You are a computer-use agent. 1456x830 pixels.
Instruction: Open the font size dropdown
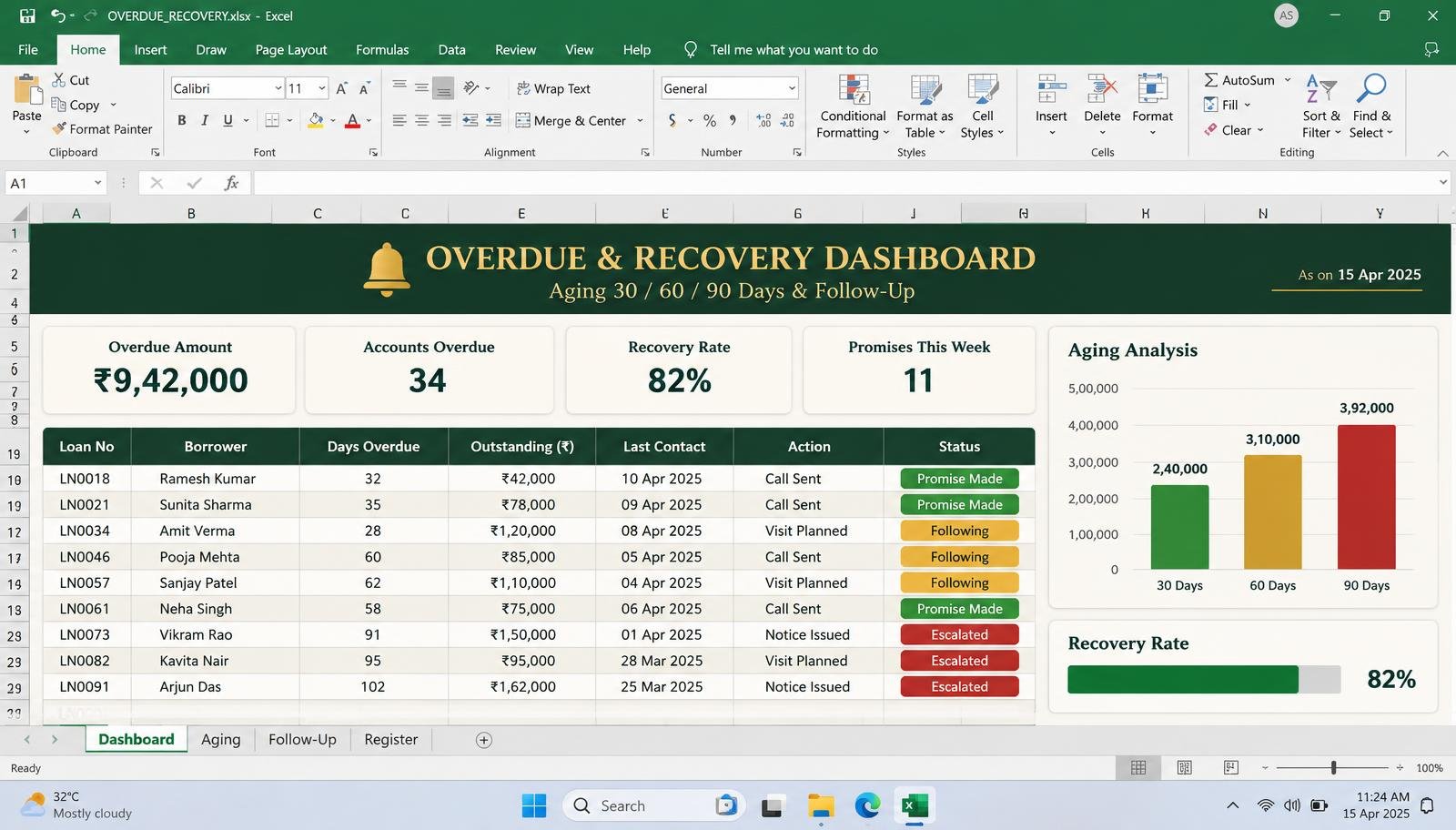[322, 88]
